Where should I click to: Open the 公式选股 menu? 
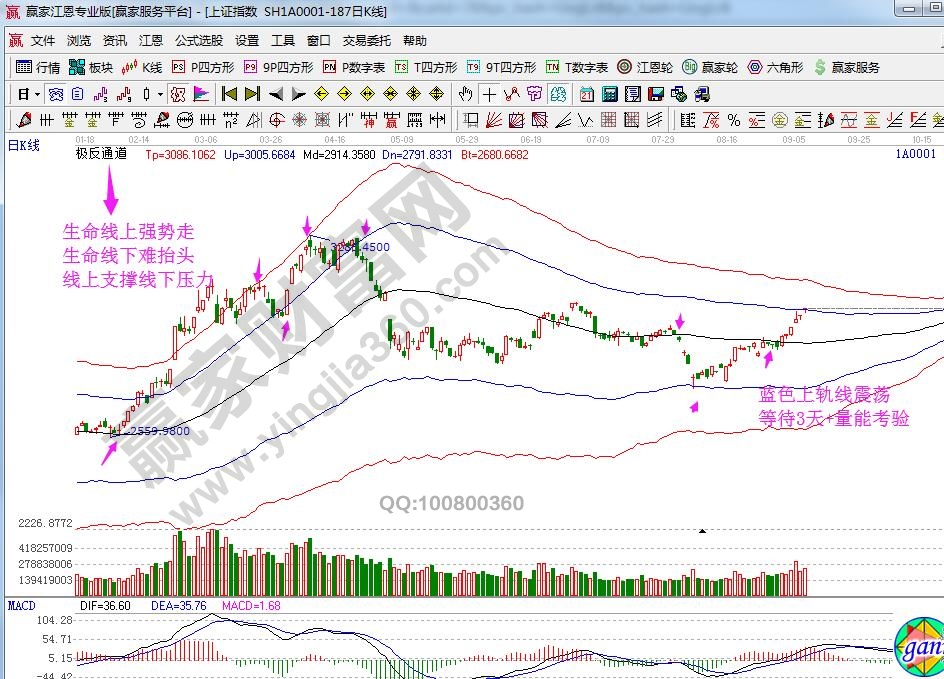pyautogui.click(x=199, y=41)
